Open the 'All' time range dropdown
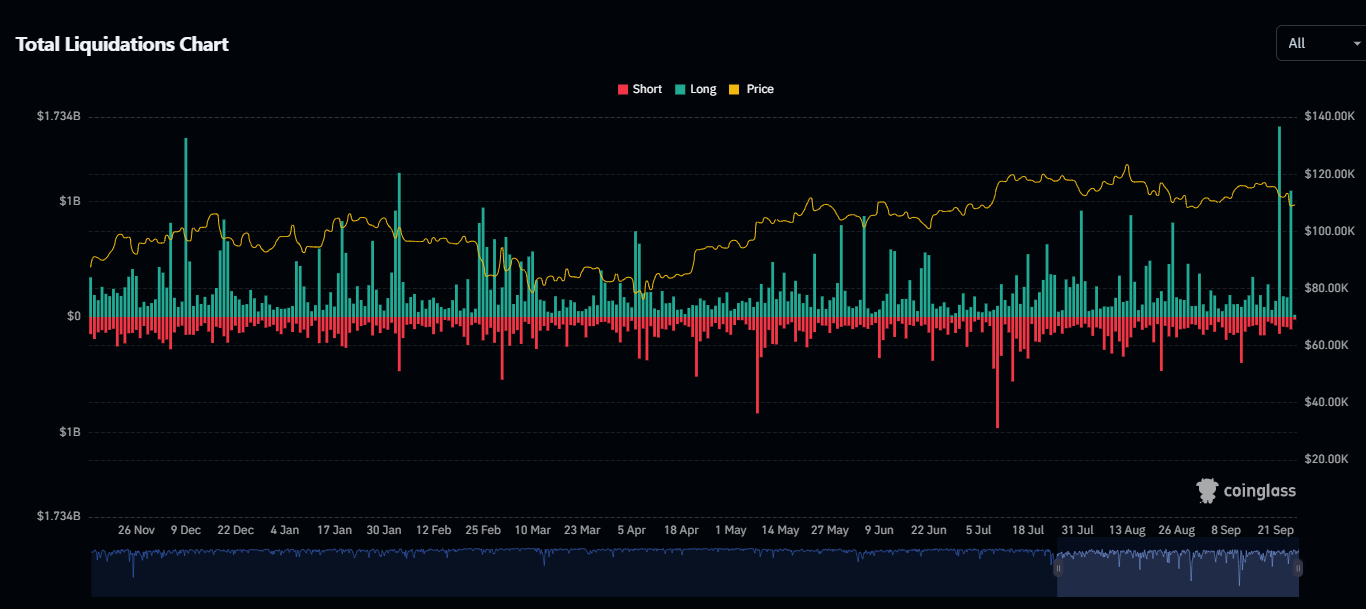This screenshot has height=609, width=1366. (x=1318, y=43)
